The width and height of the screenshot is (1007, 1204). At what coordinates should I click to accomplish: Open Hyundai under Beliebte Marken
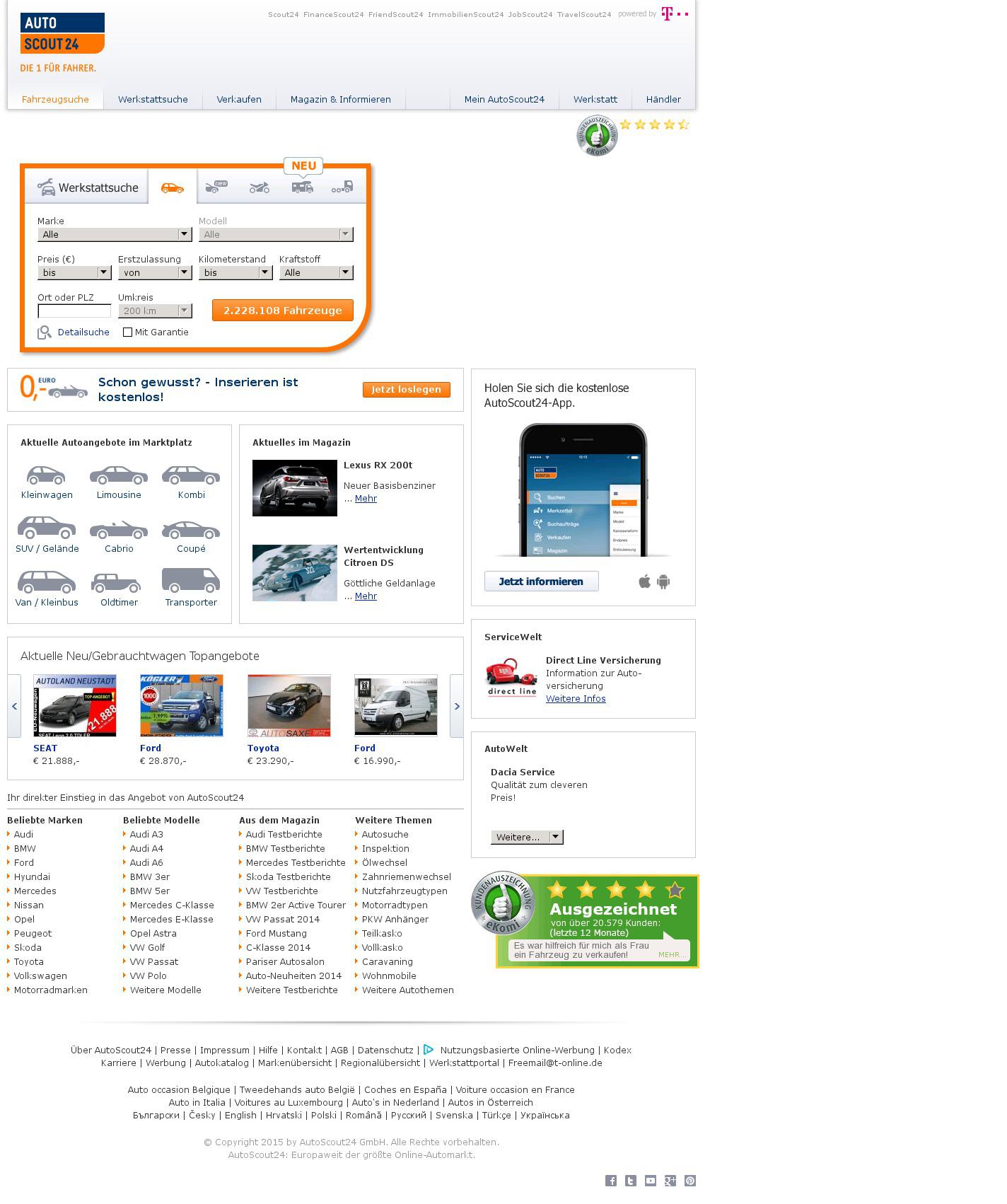(x=32, y=876)
